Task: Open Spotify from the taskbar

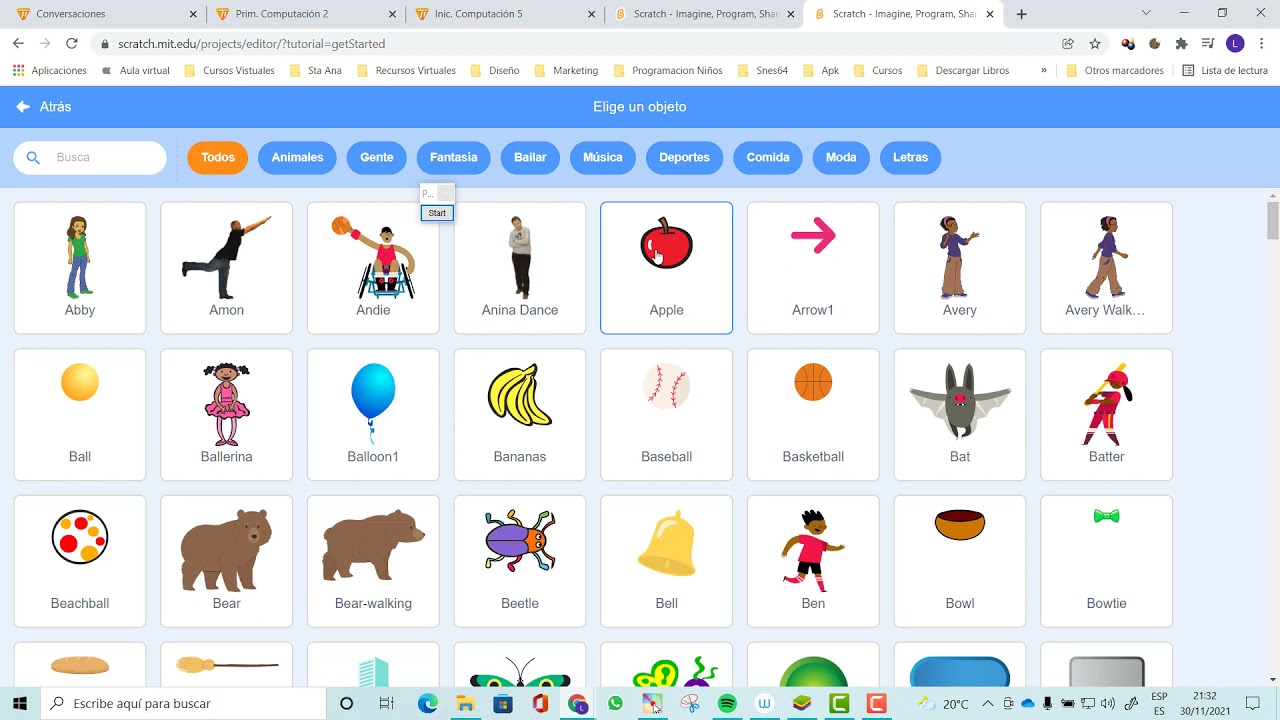Action: pos(727,704)
